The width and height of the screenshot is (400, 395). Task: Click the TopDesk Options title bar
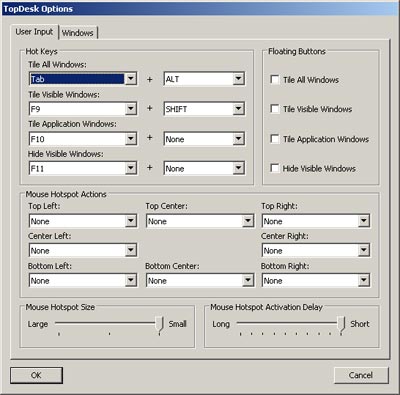tap(200, 9)
